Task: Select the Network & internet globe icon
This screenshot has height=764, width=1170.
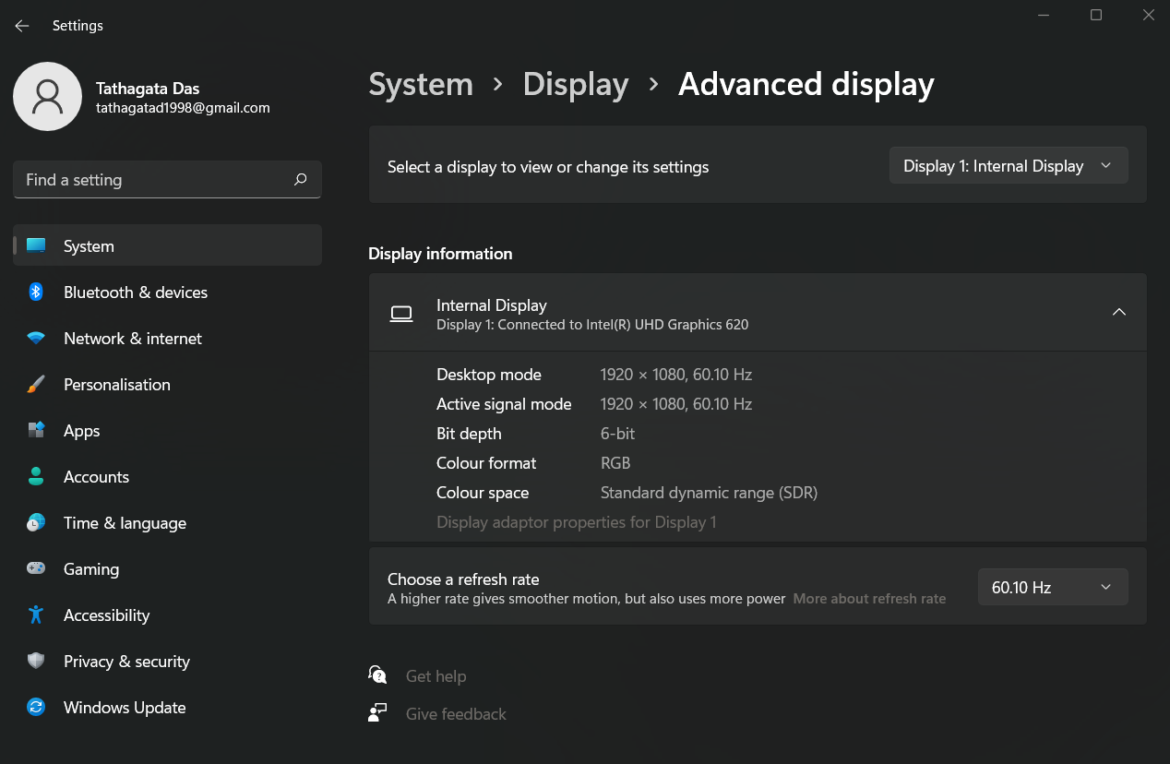Action: (36, 338)
